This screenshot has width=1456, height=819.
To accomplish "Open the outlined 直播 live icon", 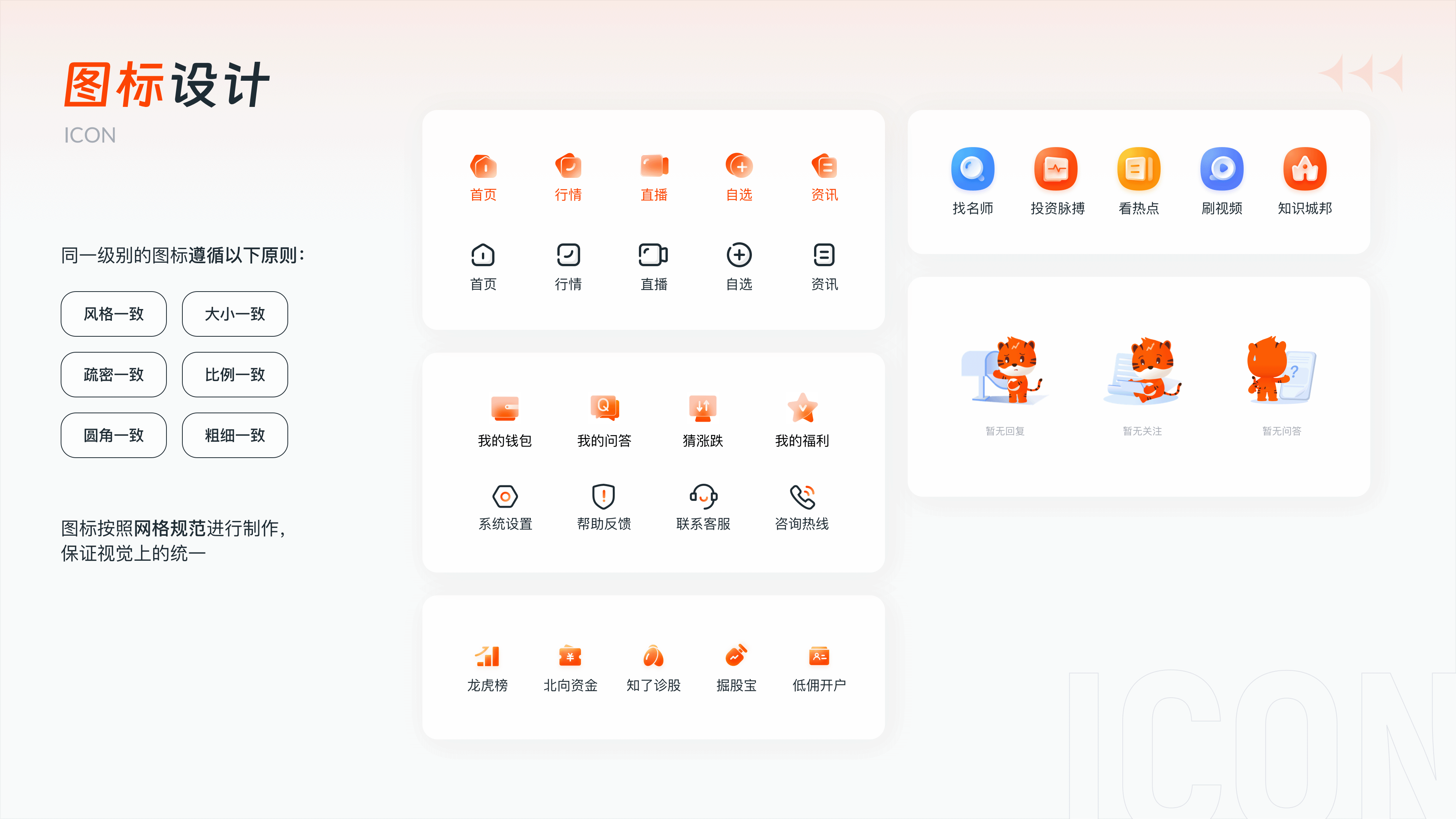I will [x=653, y=256].
